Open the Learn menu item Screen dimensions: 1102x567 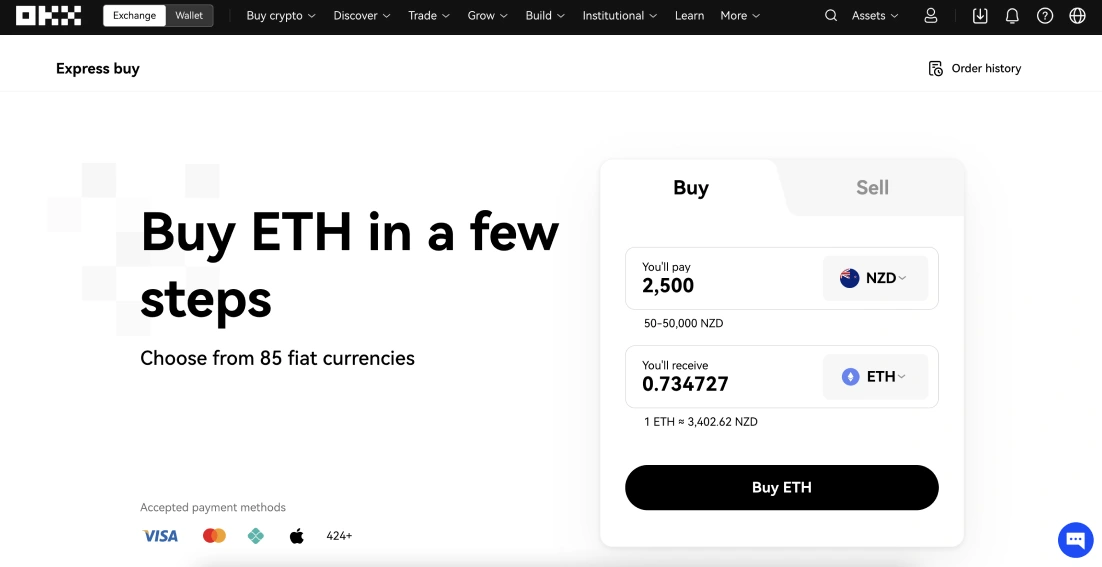click(689, 15)
